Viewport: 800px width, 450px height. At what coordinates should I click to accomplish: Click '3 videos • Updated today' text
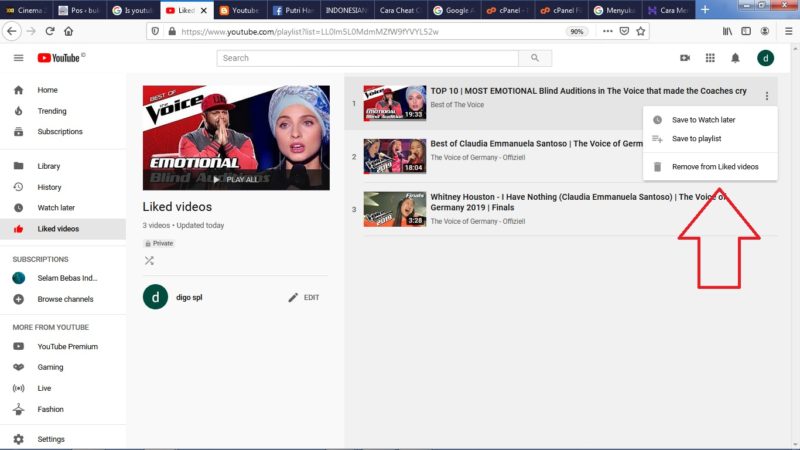click(183, 225)
